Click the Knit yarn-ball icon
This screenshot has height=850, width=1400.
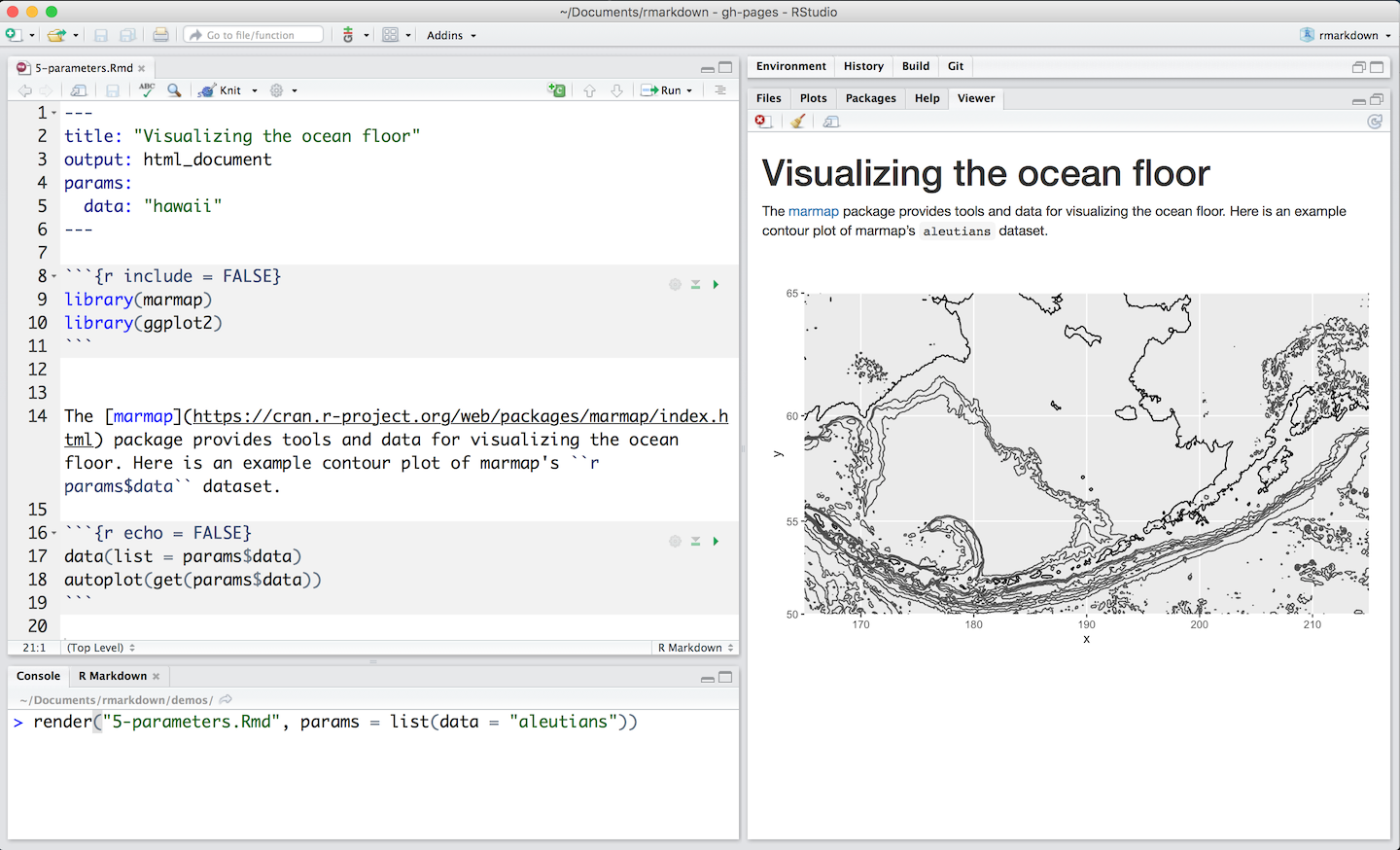207,90
